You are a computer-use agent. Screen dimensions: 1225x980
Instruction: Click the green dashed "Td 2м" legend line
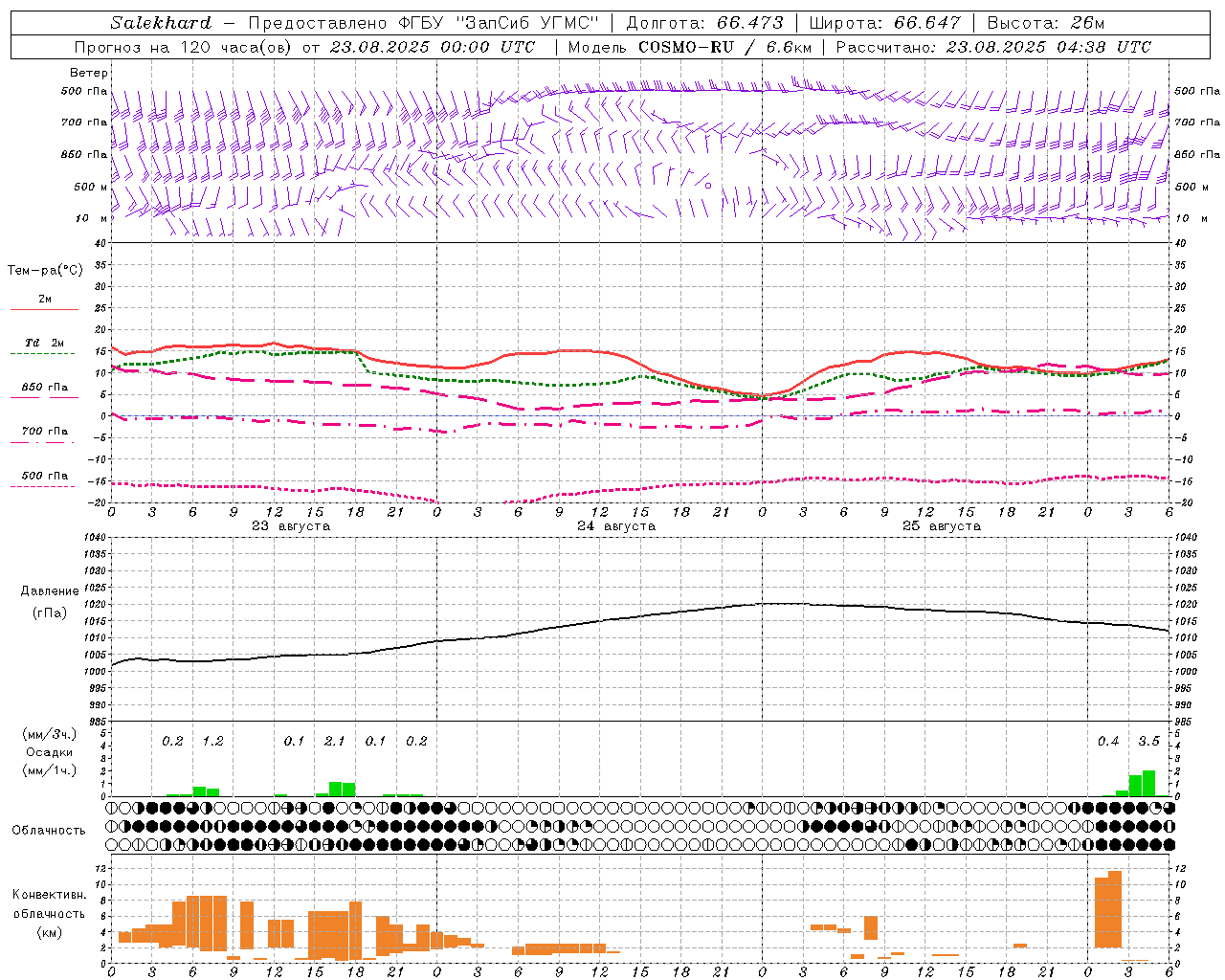42,353
